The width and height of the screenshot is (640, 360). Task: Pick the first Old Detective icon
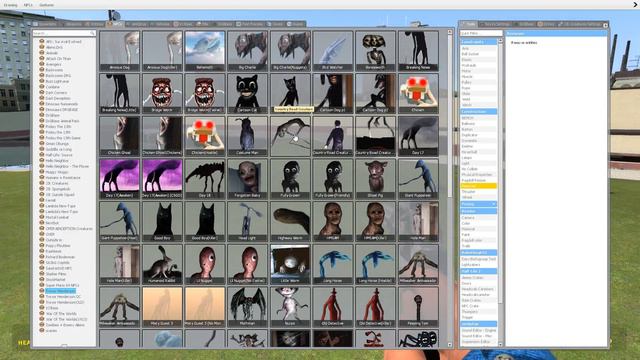pos(333,307)
